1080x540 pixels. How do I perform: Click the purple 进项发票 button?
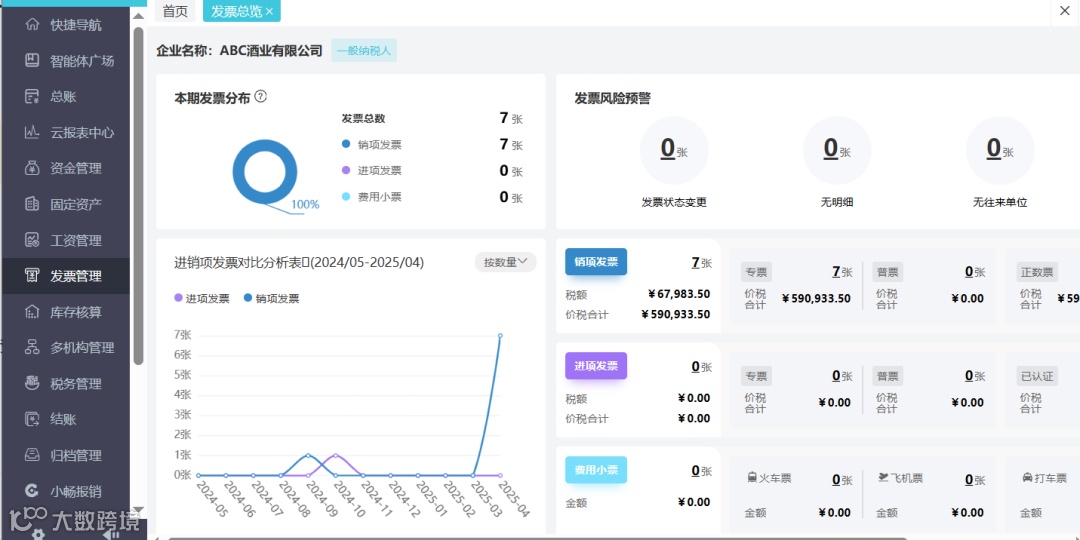[596, 366]
